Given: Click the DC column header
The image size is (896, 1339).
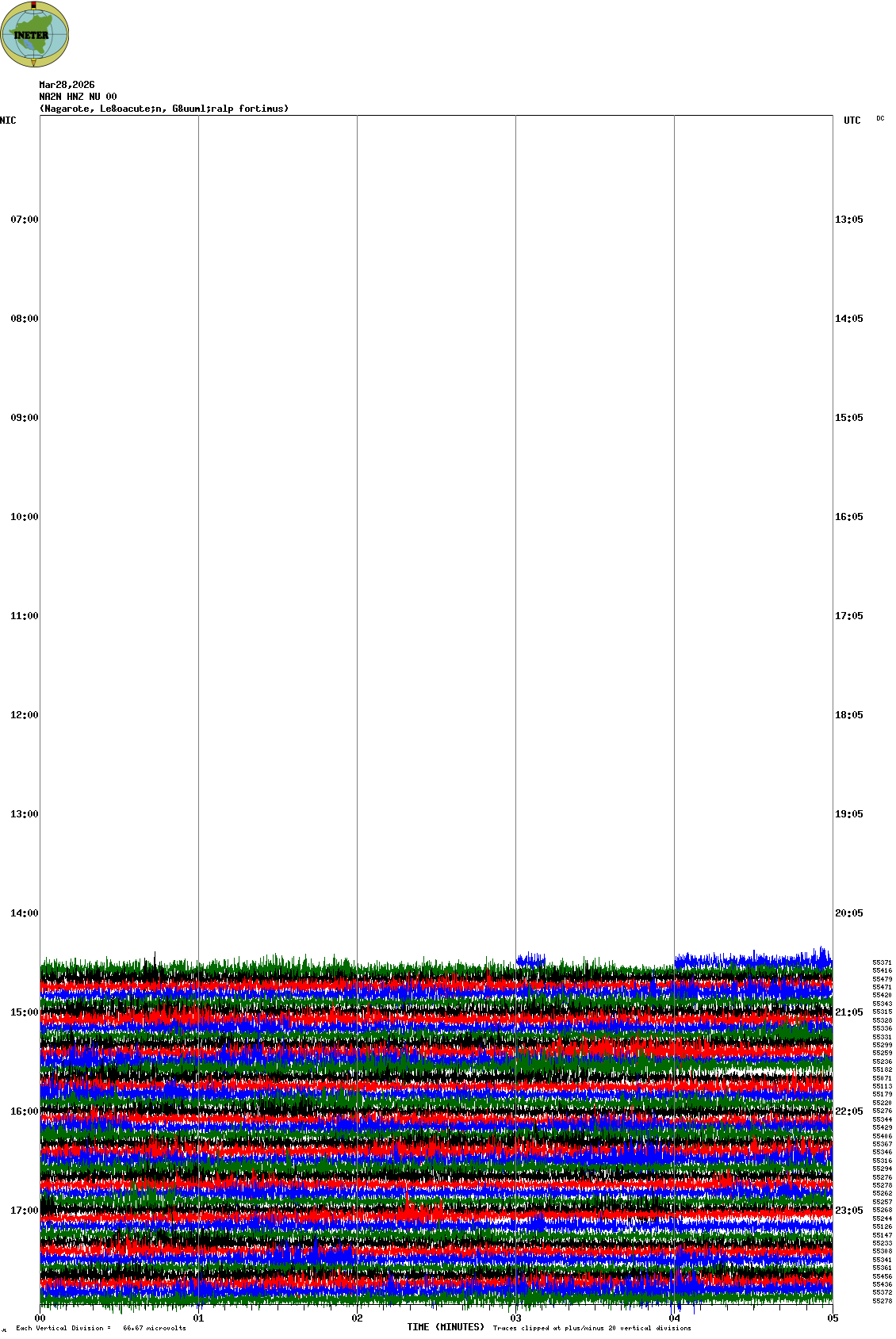Looking at the screenshot, I should [880, 119].
